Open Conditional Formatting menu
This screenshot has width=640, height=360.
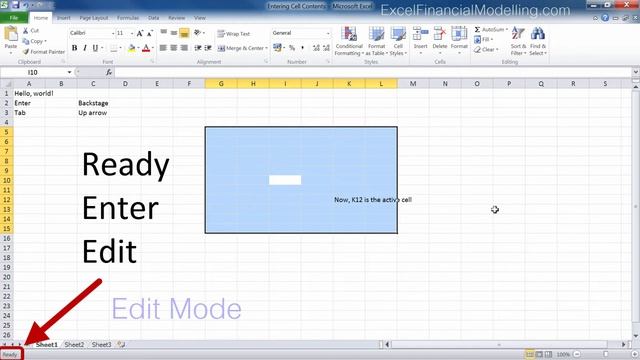click(349, 41)
